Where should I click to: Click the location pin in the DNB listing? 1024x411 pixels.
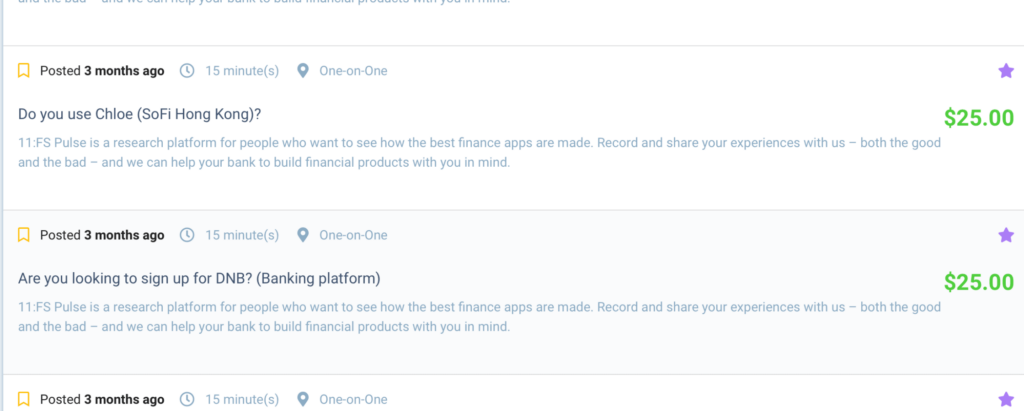coord(302,235)
